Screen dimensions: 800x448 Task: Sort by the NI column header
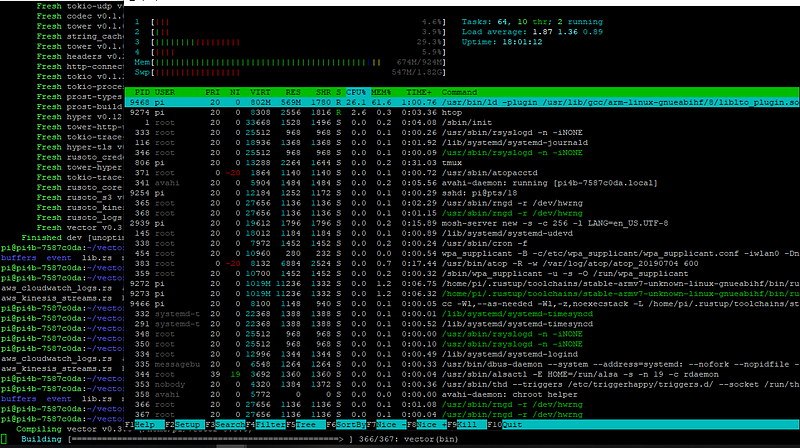coord(235,92)
